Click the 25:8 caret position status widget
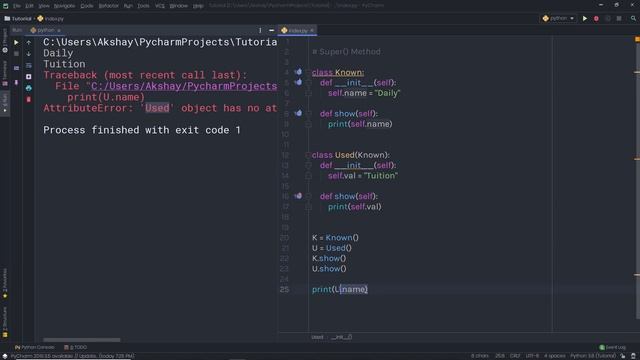The image size is (640, 360). [x=500, y=356]
